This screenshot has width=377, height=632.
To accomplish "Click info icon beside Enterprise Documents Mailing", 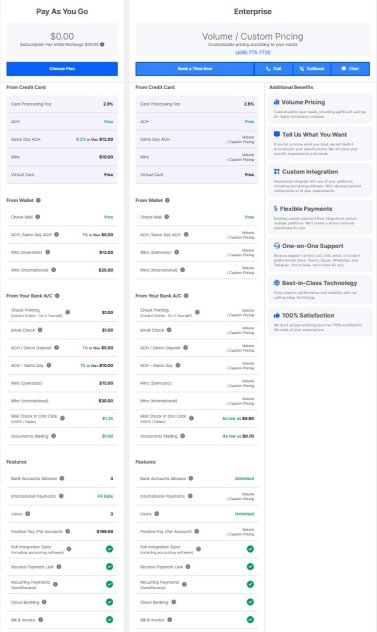I will point(183,436).
